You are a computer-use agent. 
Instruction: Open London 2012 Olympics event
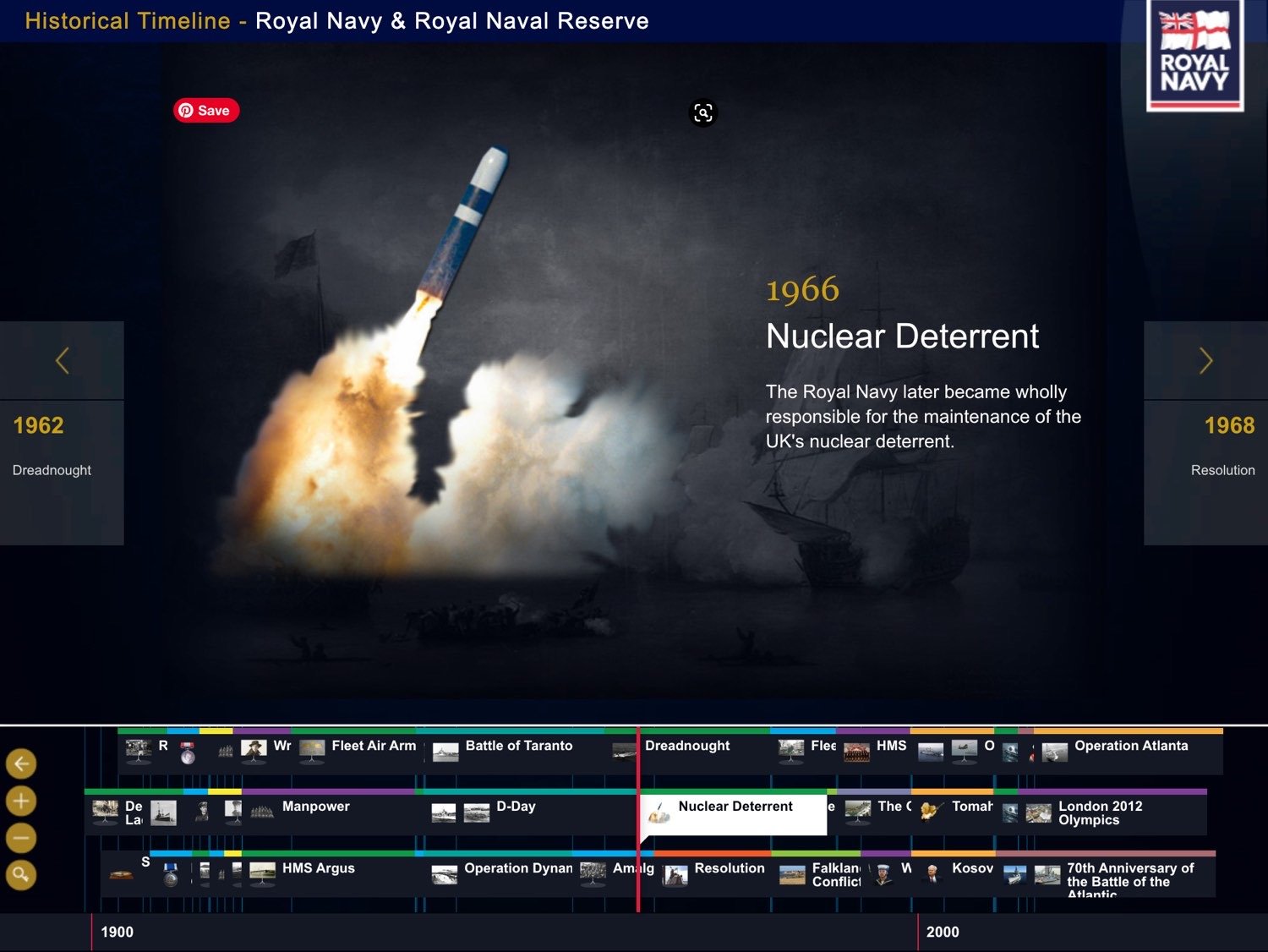pyautogui.click(x=1099, y=813)
